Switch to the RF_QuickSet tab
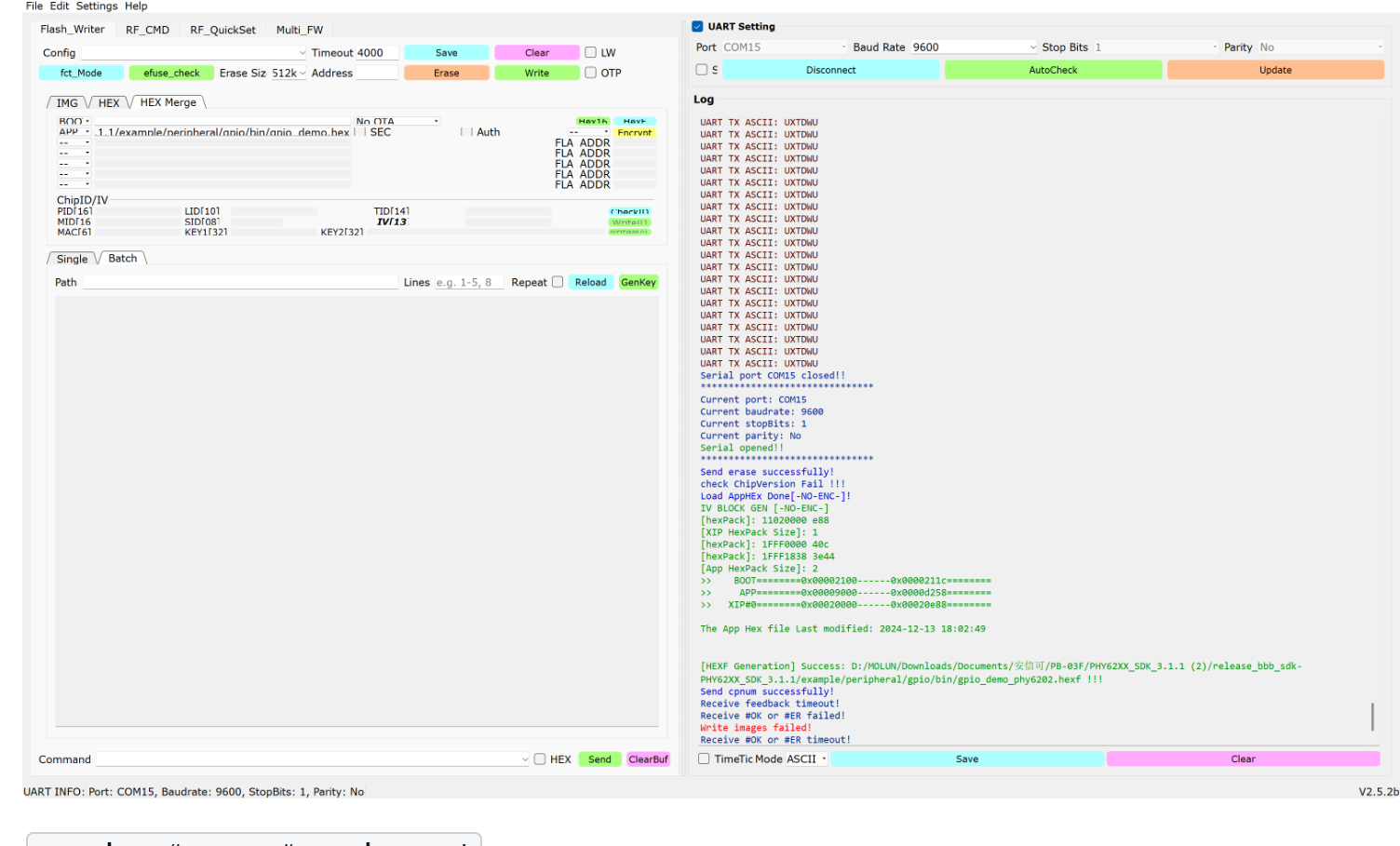 point(222,30)
